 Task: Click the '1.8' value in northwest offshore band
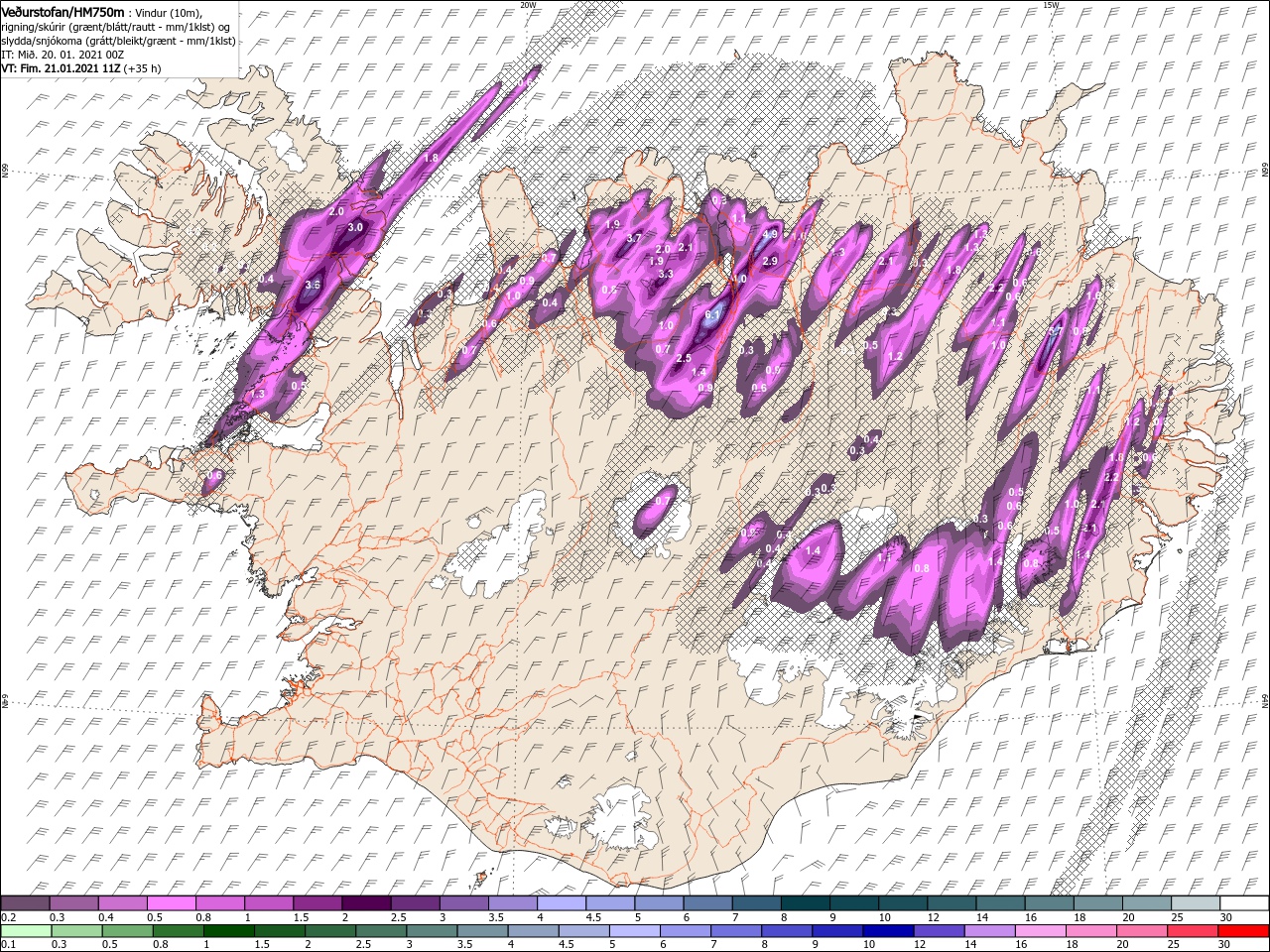pyautogui.click(x=431, y=158)
